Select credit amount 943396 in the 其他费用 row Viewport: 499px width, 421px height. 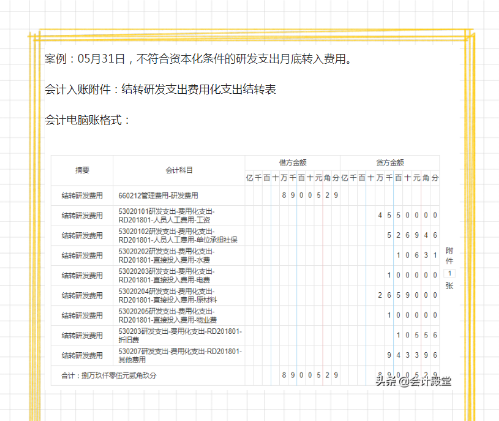412,355
